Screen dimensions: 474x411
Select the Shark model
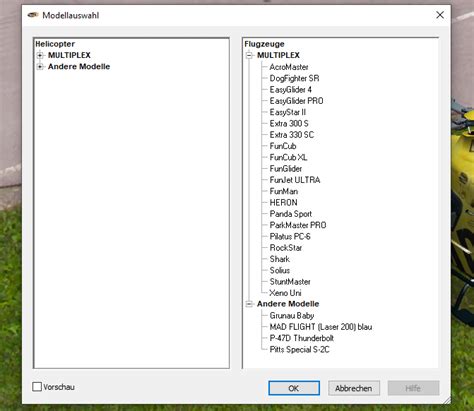[279, 259]
